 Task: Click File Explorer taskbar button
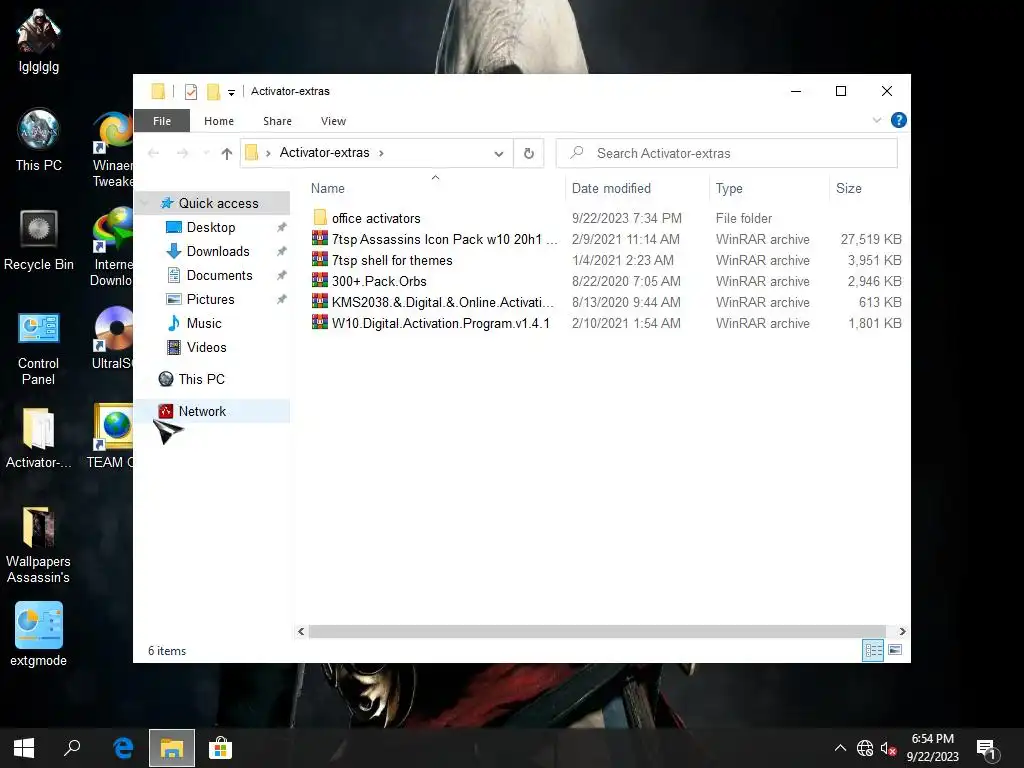[x=172, y=748]
